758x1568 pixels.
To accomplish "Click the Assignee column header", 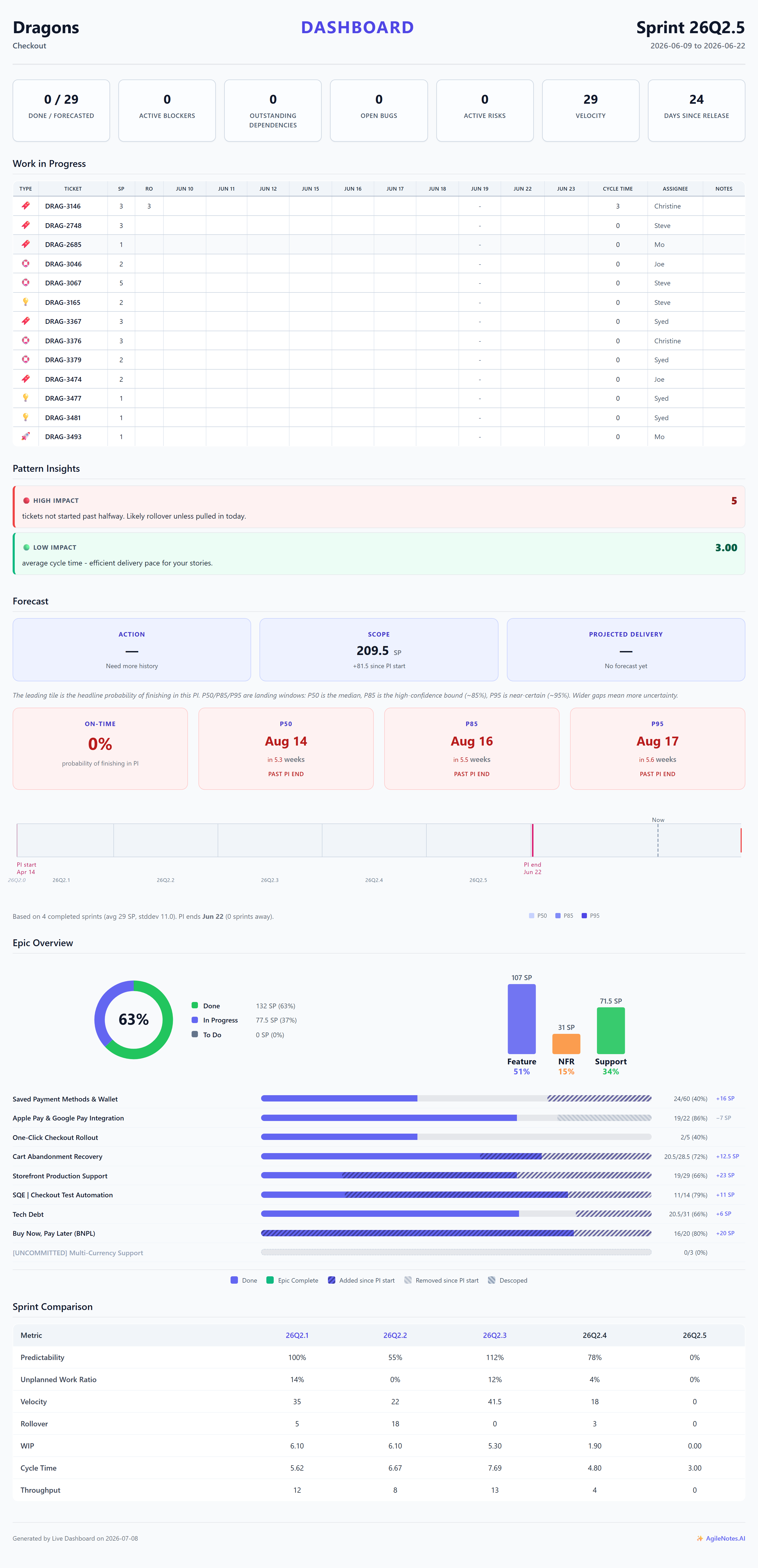I will tap(675, 189).
